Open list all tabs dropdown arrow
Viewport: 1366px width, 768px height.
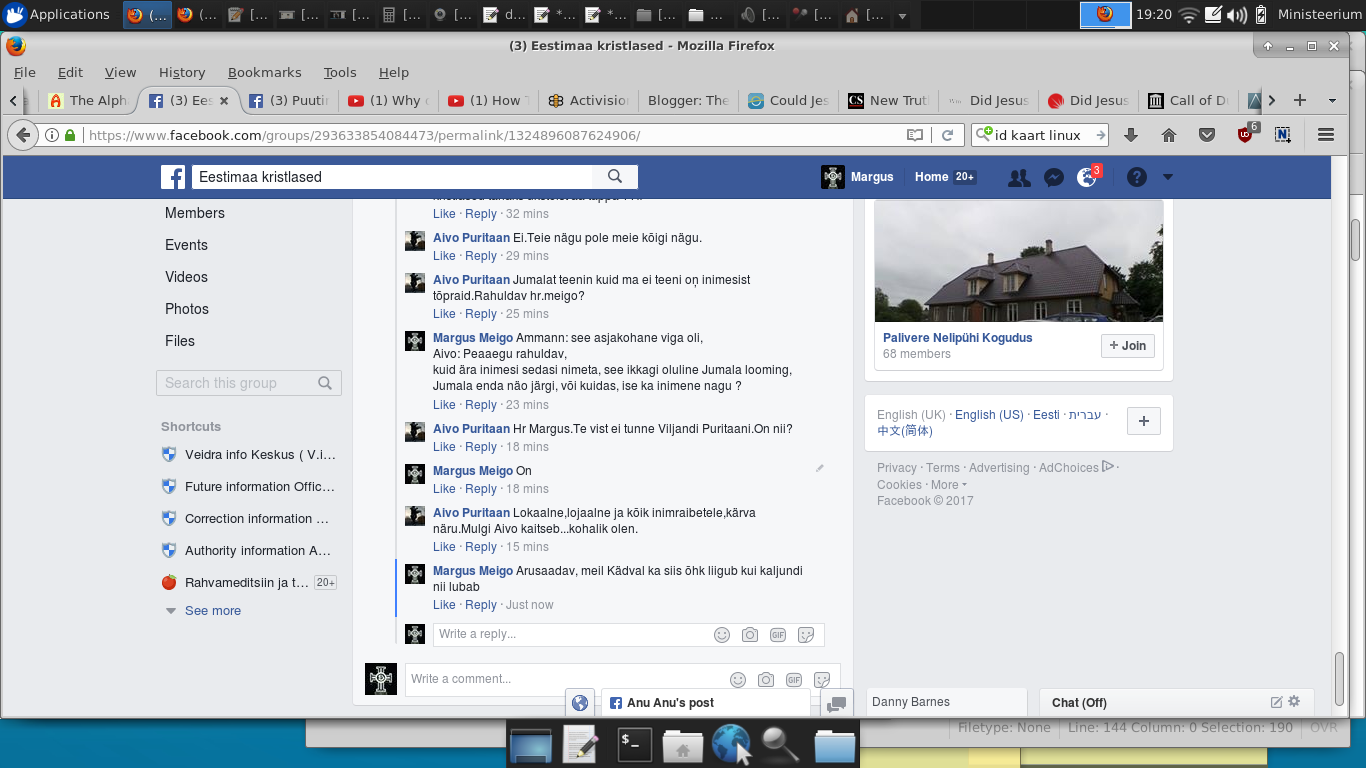(x=1332, y=100)
